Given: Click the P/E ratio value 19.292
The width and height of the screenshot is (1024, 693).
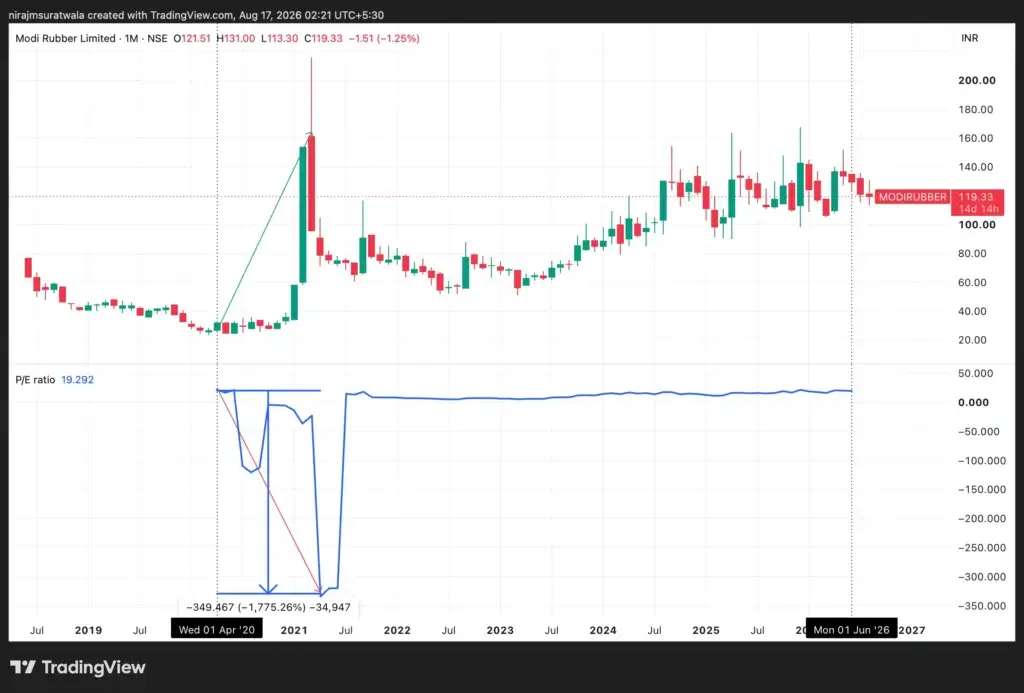Looking at the screenshot, I should click(77, 379).
